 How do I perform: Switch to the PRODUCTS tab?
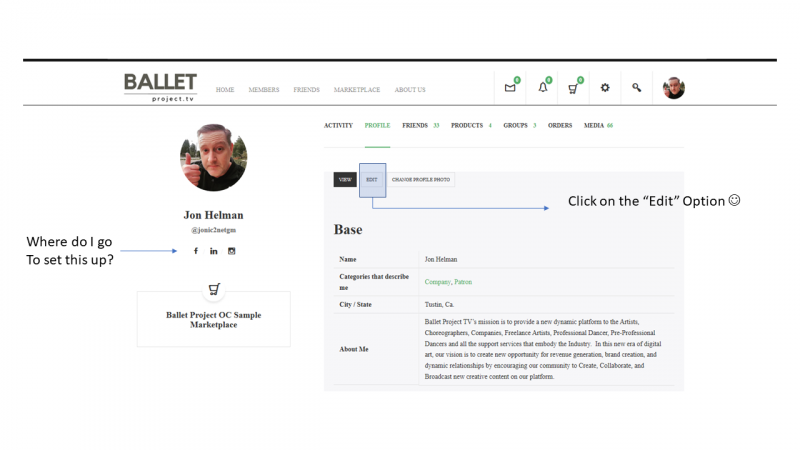[x=471, y=126]
